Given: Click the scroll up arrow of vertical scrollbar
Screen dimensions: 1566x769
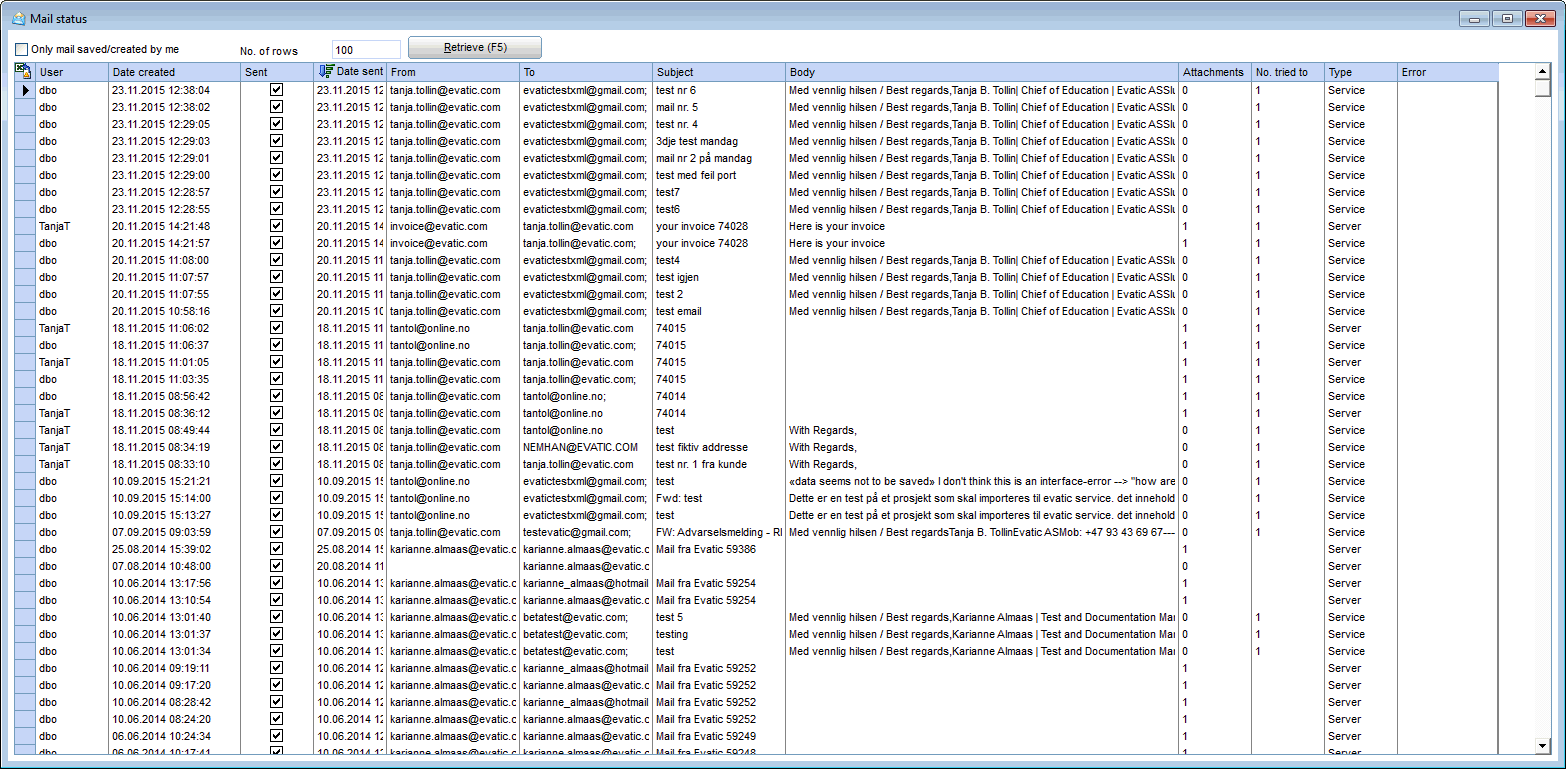Looking at the screenshot, I should click(x=1542, y=70).
